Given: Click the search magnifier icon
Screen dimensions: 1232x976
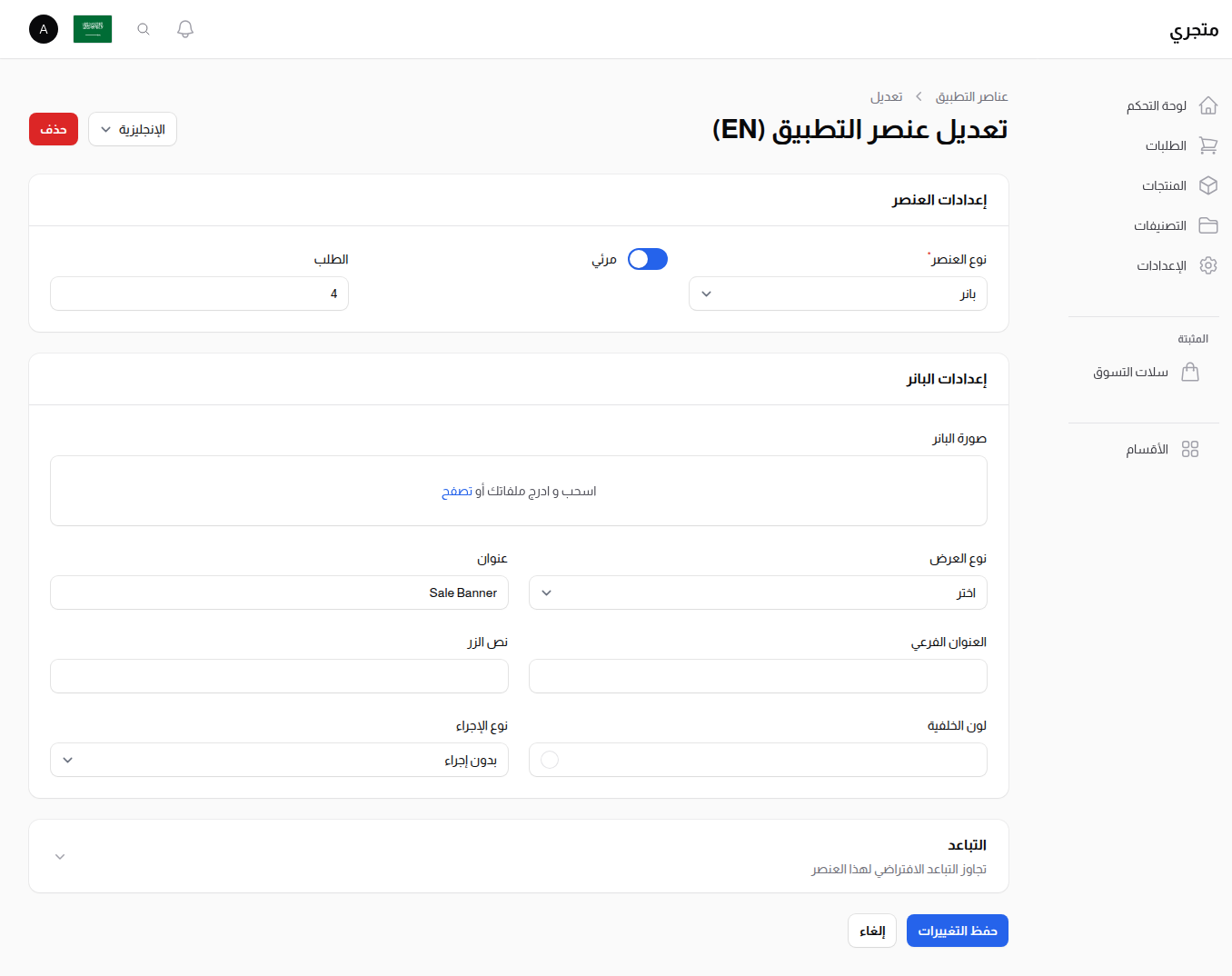Looking at the screenshot, I should tap(143, 28).
